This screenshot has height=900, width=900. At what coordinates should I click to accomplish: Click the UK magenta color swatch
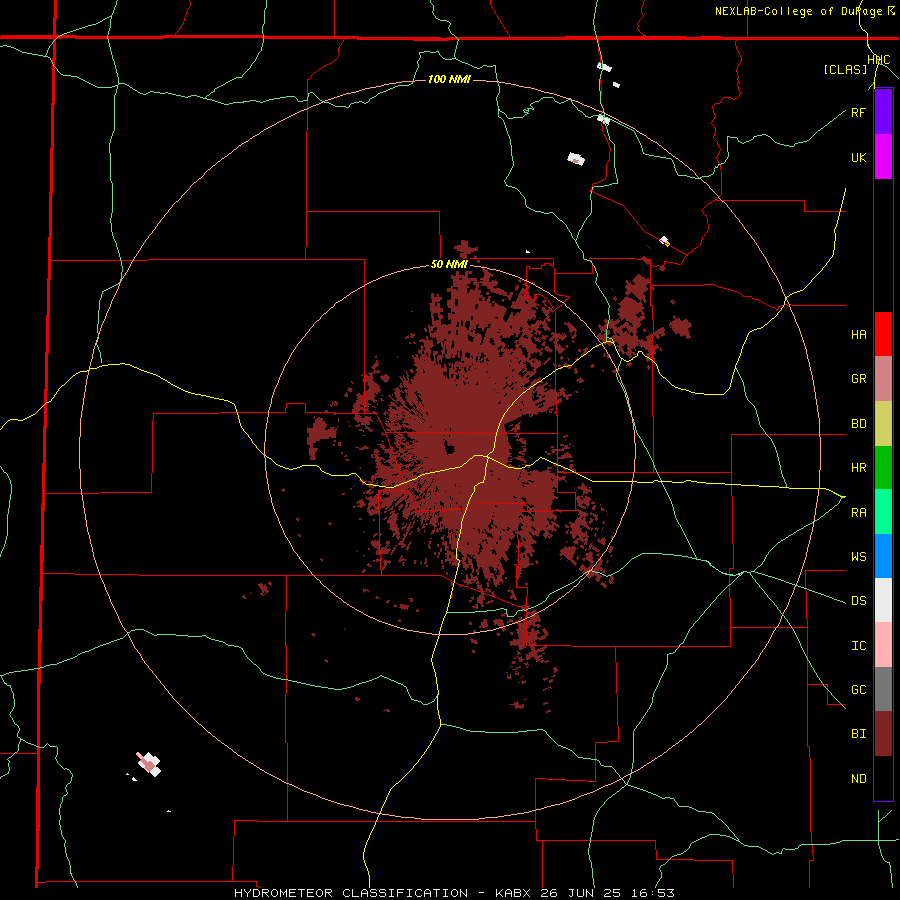click(883, 157)
